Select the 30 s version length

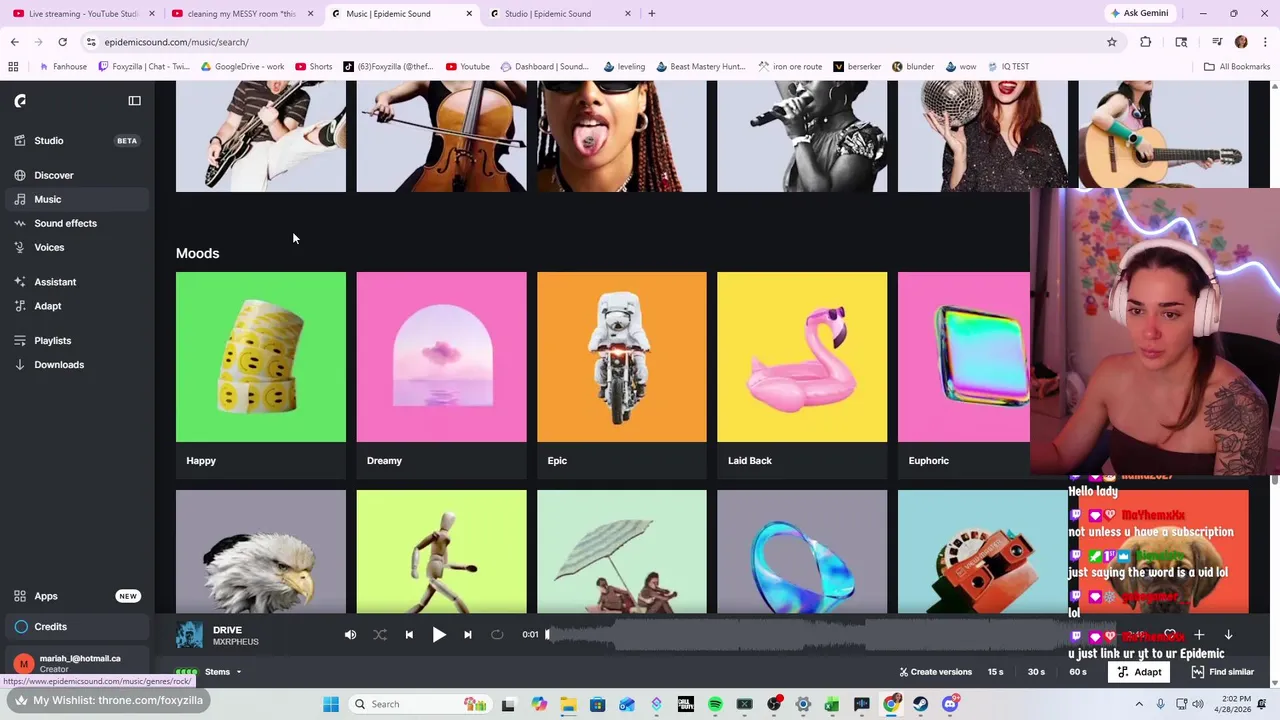click(x=1036, y=672)
